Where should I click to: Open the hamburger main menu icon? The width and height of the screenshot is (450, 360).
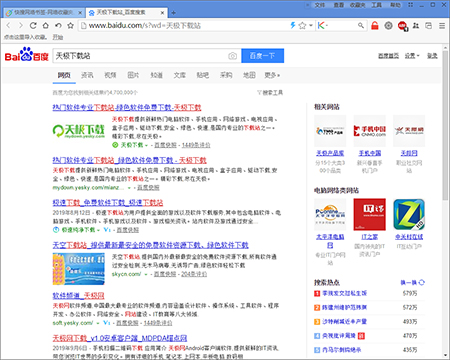click(x=442, y=25)
